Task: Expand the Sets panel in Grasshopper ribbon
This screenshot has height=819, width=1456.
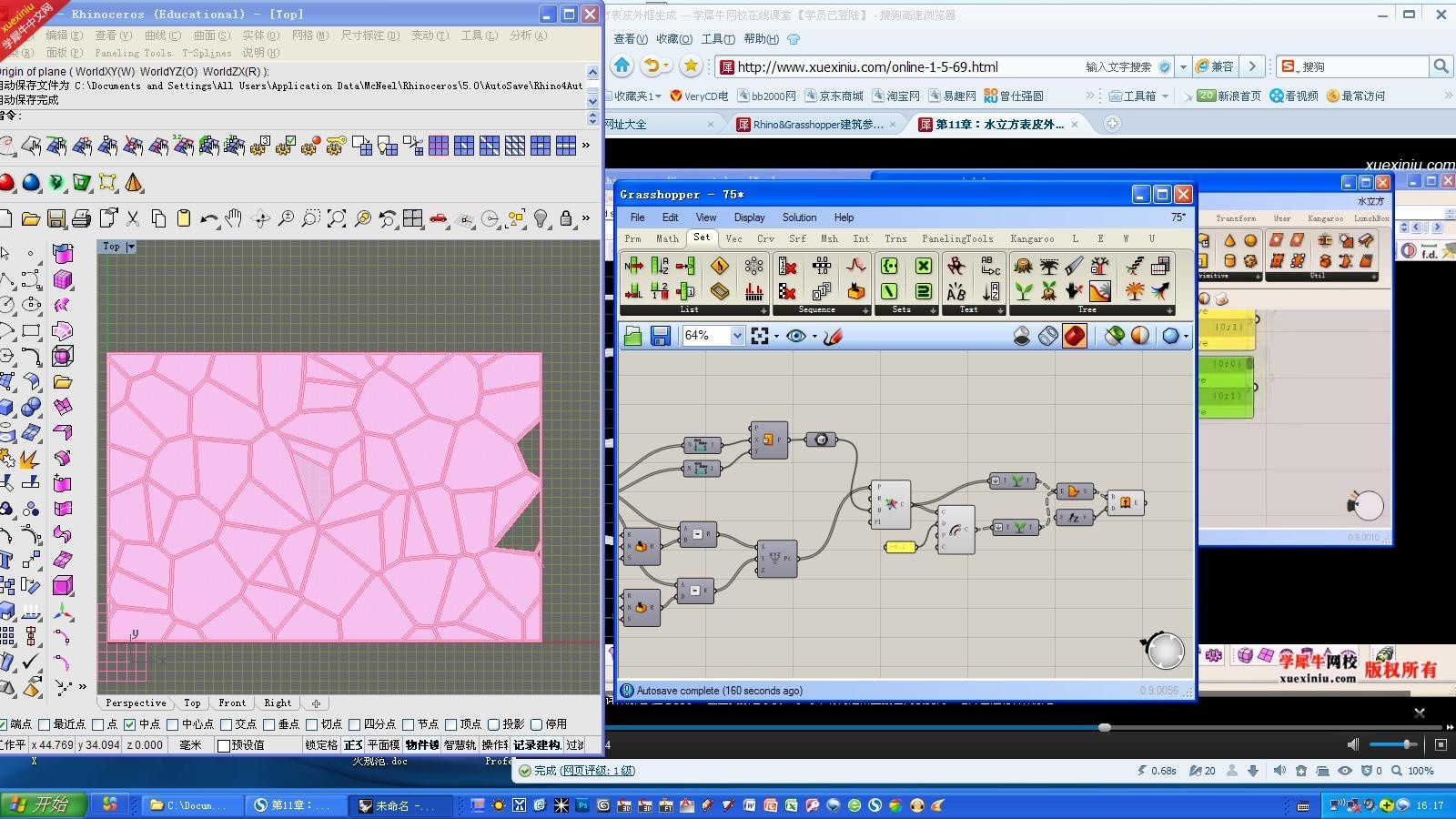Action: pyautogui.click(x=933, y=310)
